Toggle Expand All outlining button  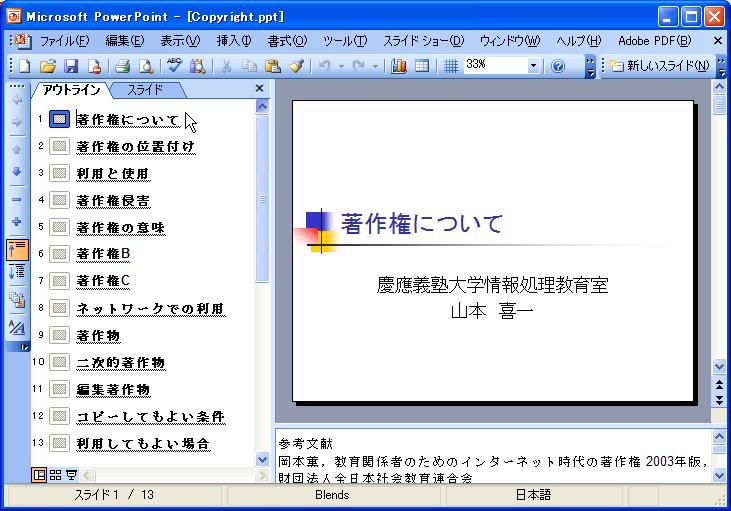pyautogui.click(x=17, y=272)
